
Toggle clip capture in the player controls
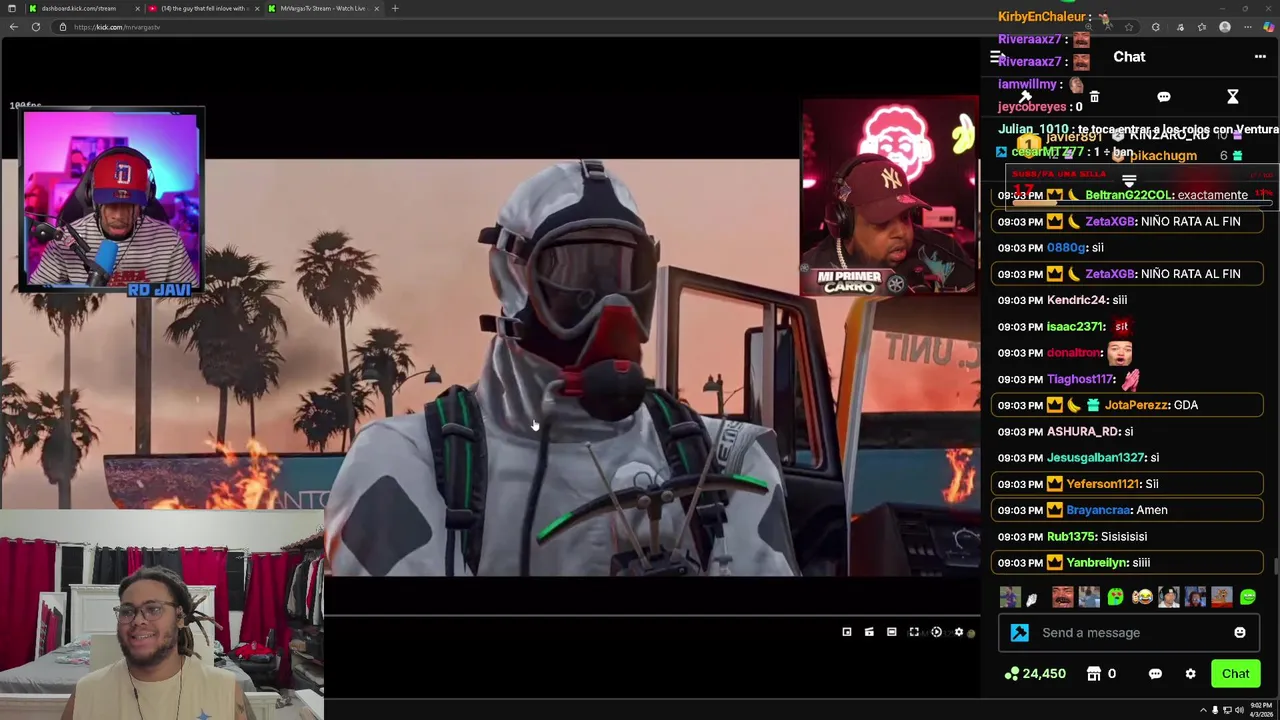[x=869, y=632]
